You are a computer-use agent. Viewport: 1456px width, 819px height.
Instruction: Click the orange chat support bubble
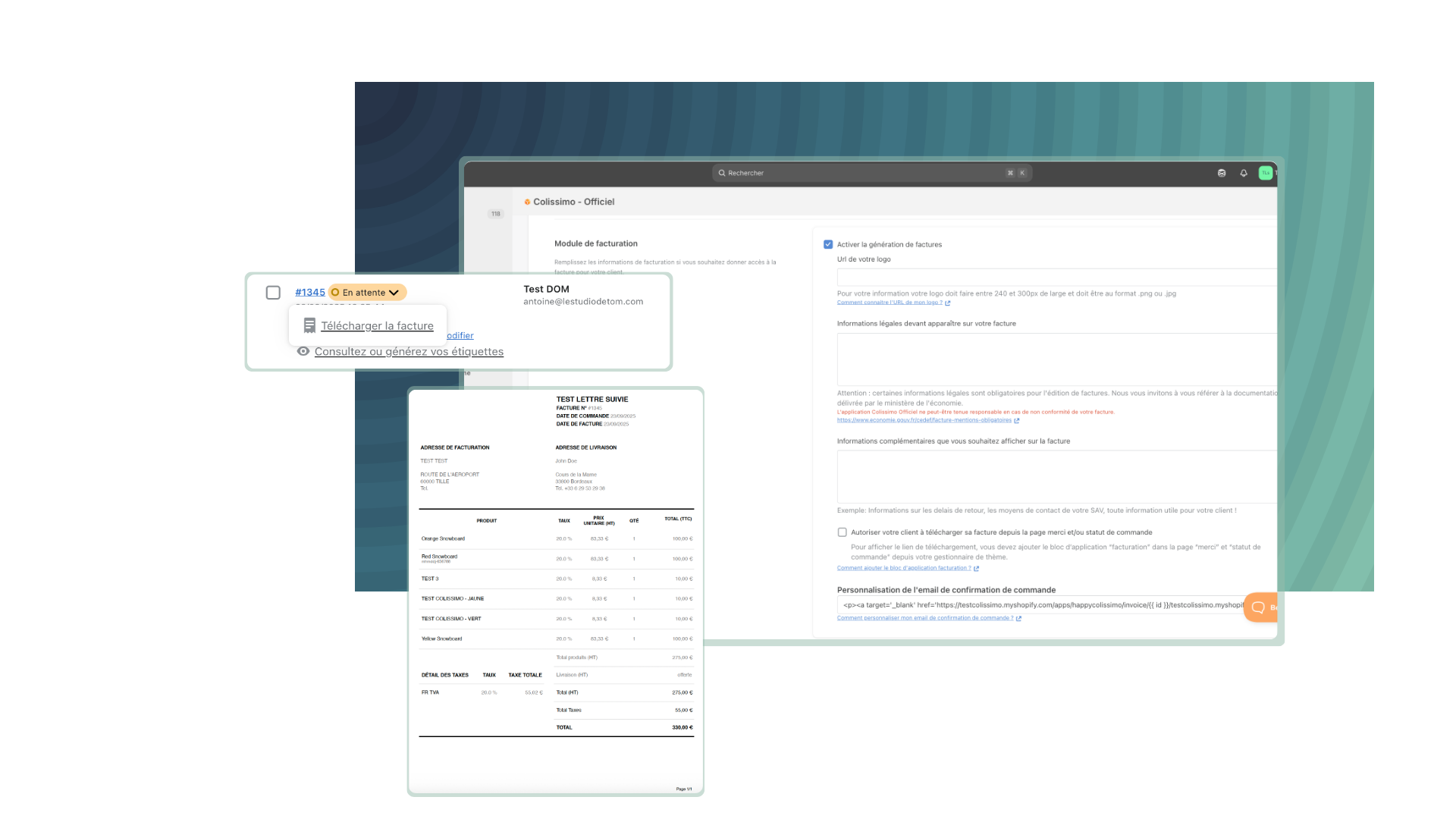pyautogui.click(x=1260, y=607)
